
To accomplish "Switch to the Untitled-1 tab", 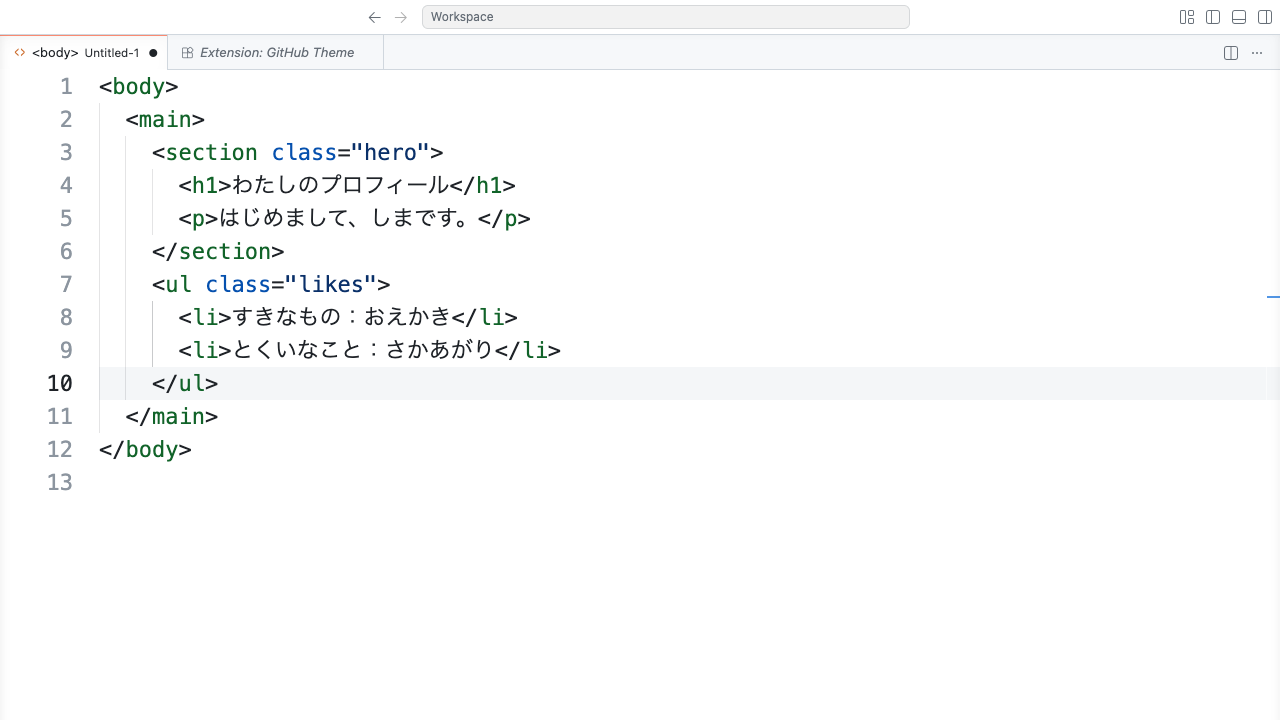I will [84, 53].
